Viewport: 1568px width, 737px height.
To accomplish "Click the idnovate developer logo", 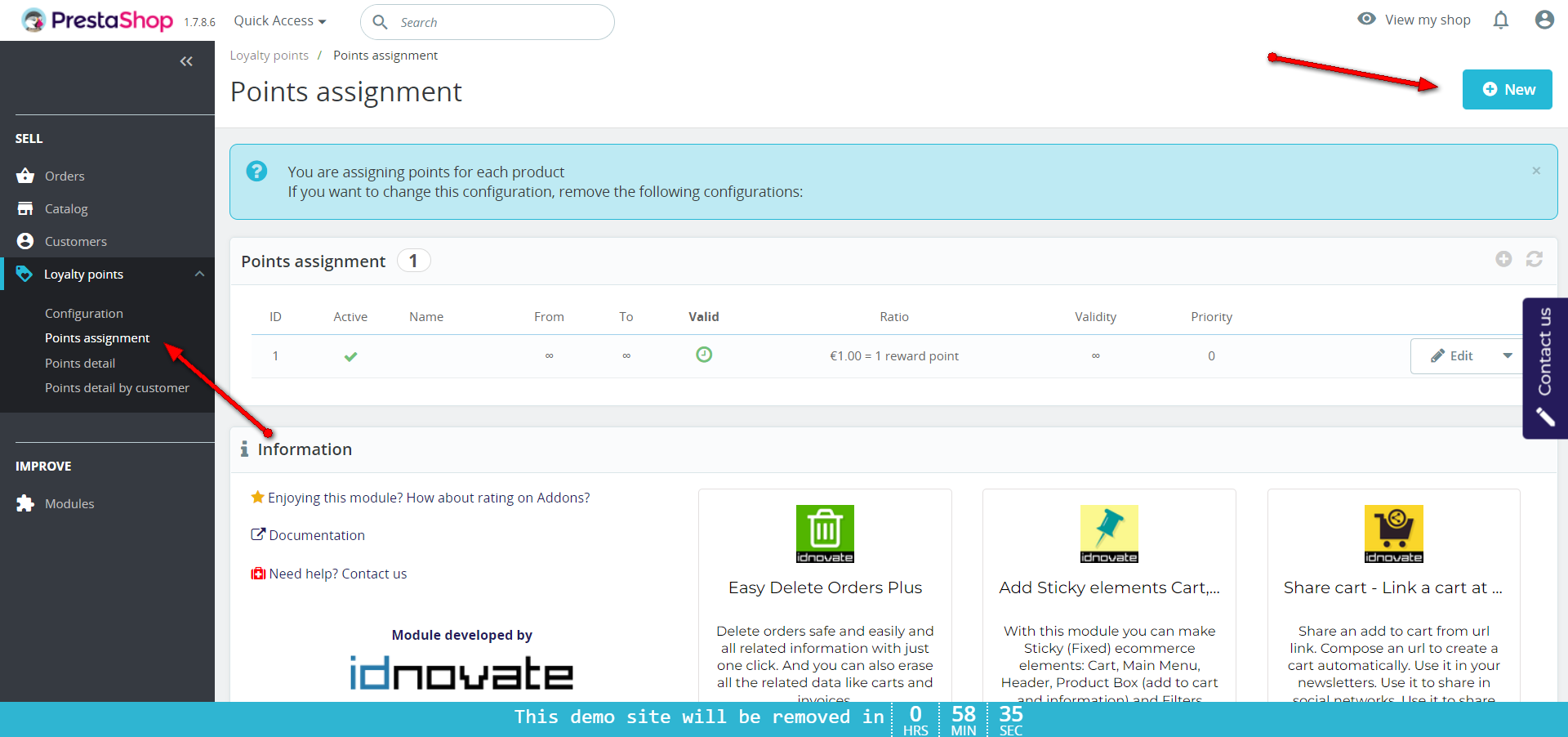I will click(x=461, y=673).
